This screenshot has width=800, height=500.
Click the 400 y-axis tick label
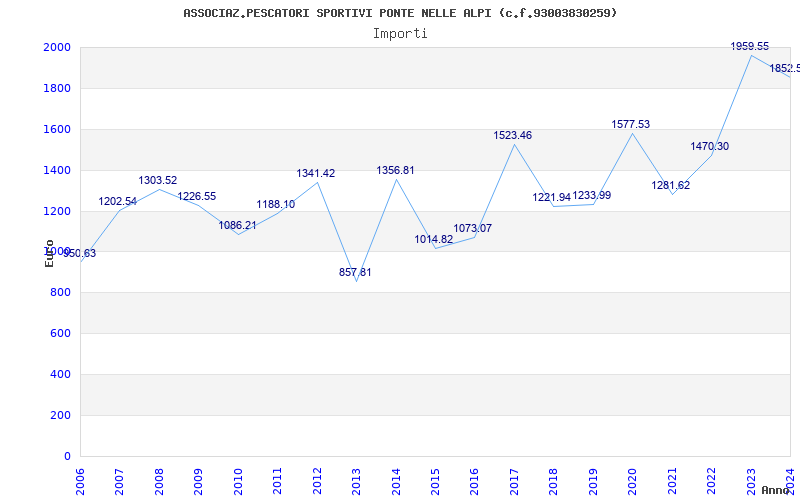pyautogui.click(x=60, y=374)
